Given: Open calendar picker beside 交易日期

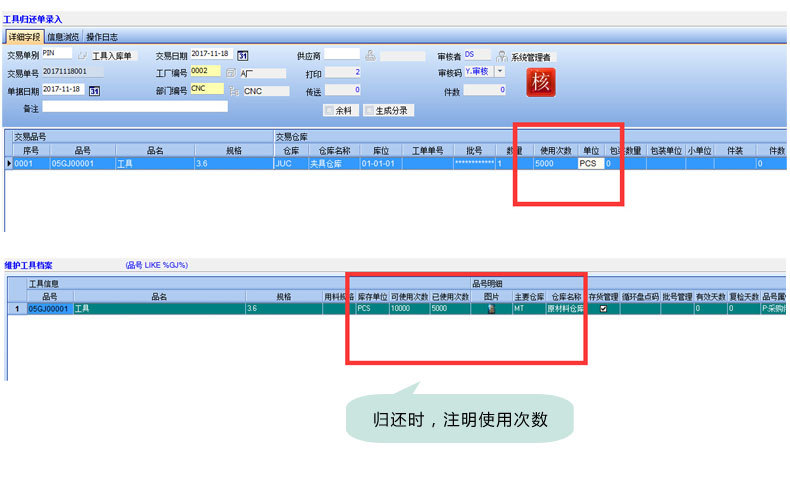Looking at the screenshot, I should [x=242, y=55].
